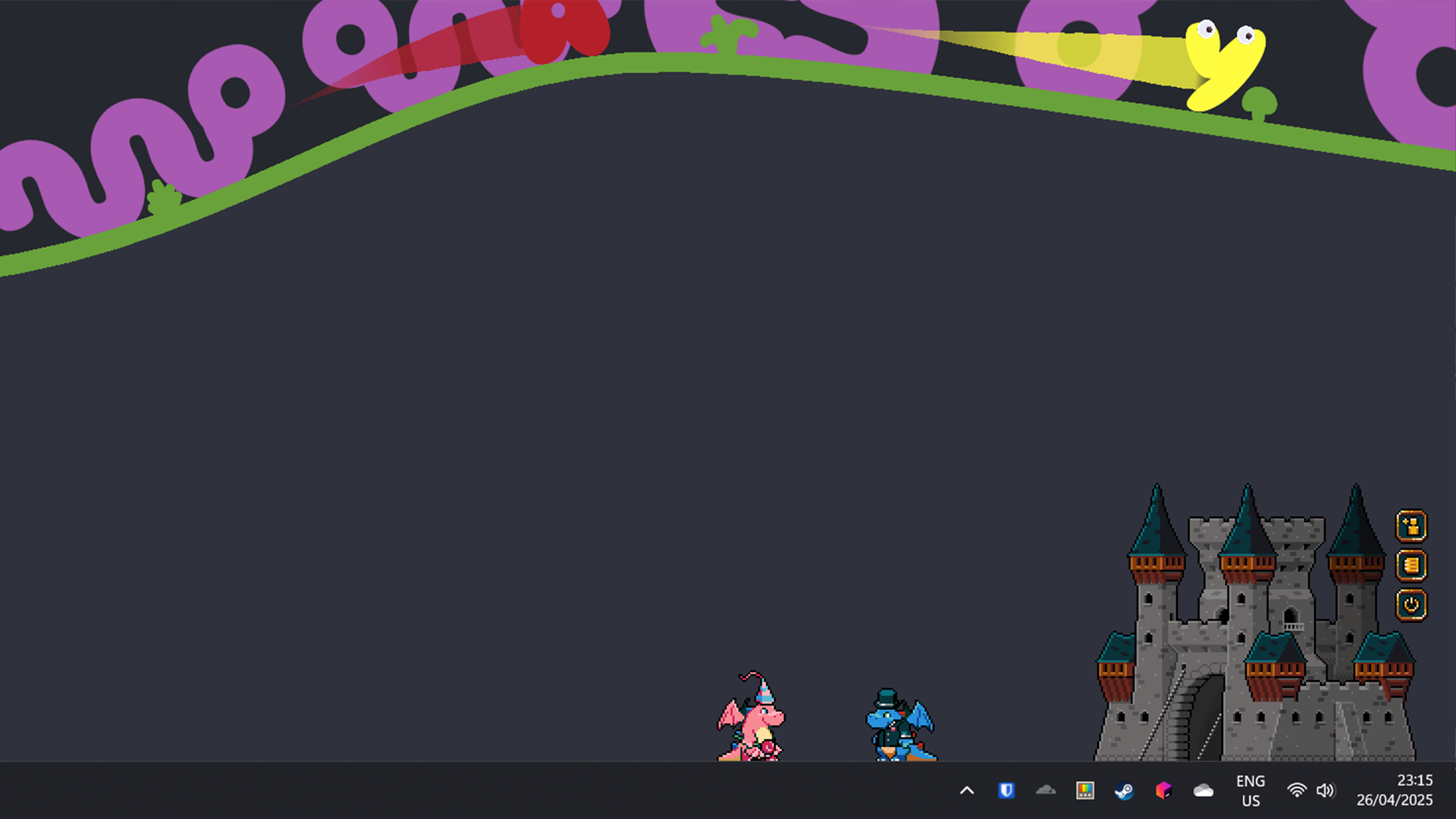Open the PowerToys colorful tray icon
The height and width of the screenshot is (819, 1456).
tap(1085, 790)
